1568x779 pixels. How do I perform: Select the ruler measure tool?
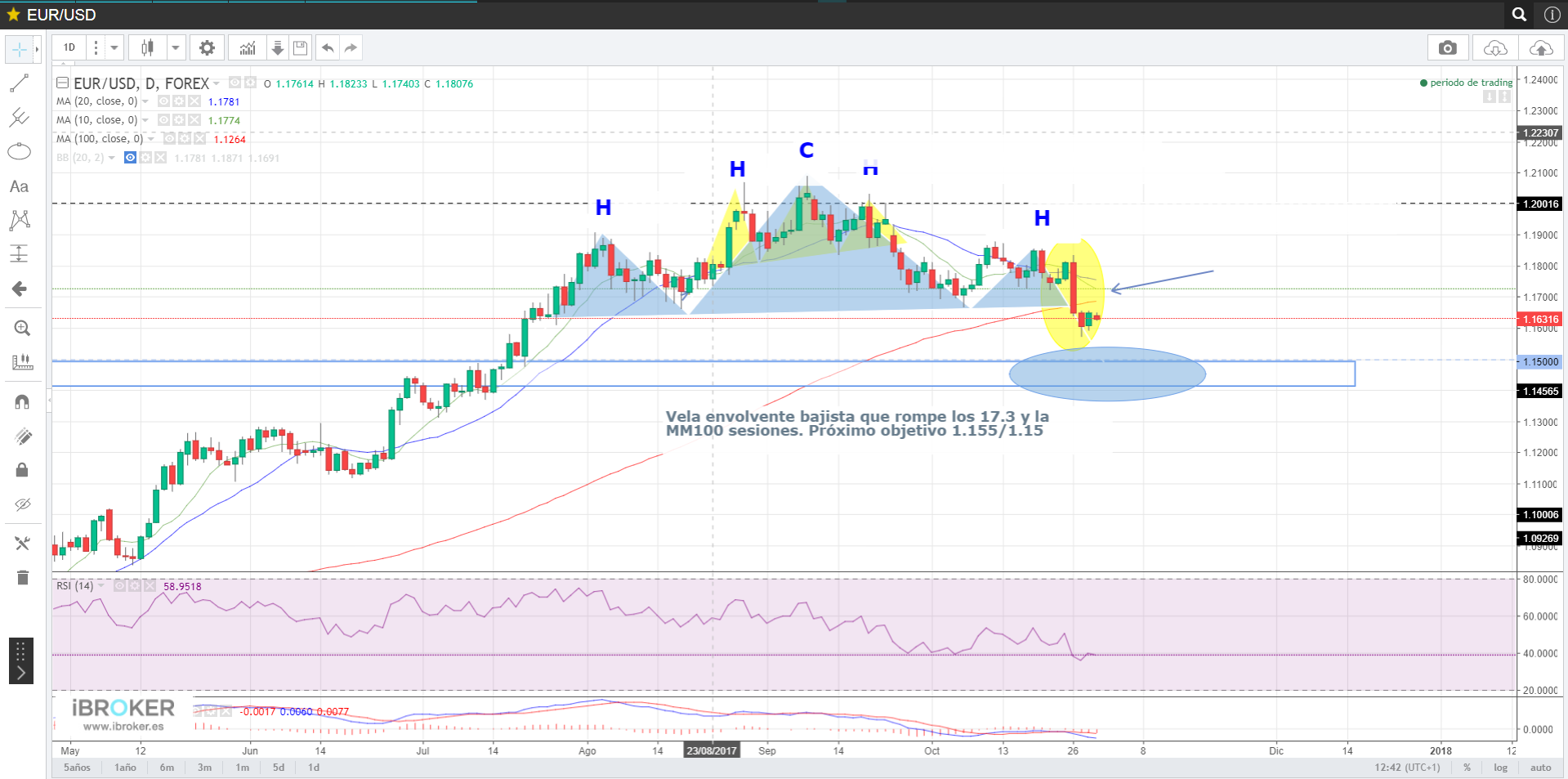point(22,362)
